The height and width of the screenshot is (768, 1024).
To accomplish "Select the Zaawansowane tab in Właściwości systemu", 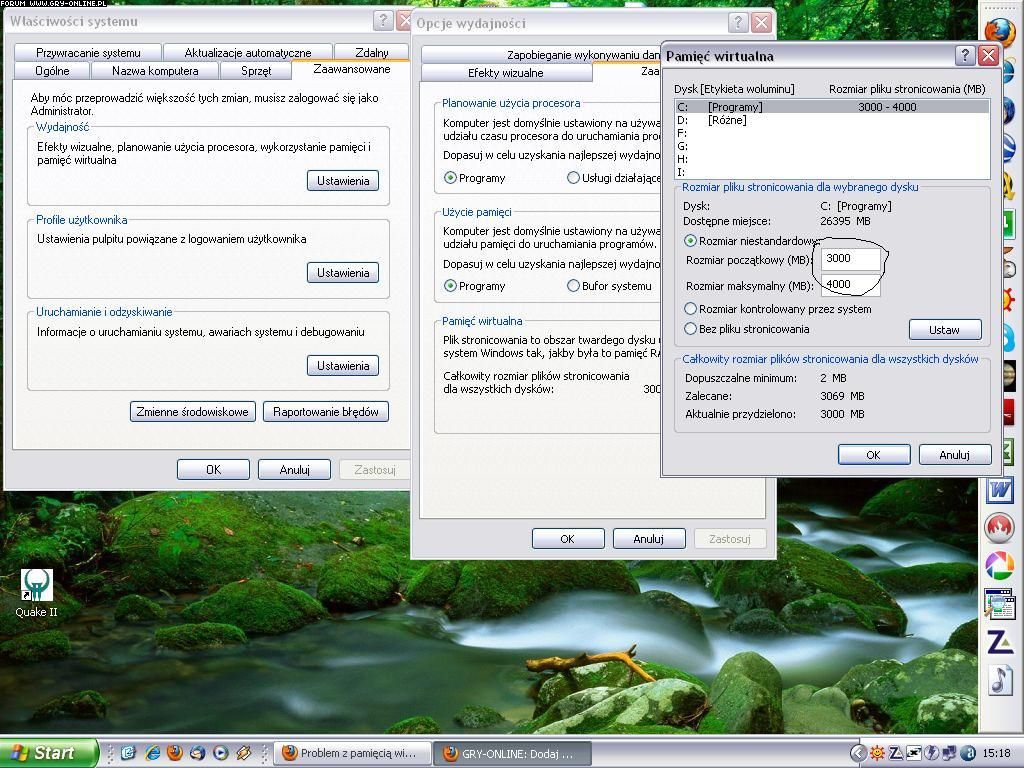I will point(351,69).
